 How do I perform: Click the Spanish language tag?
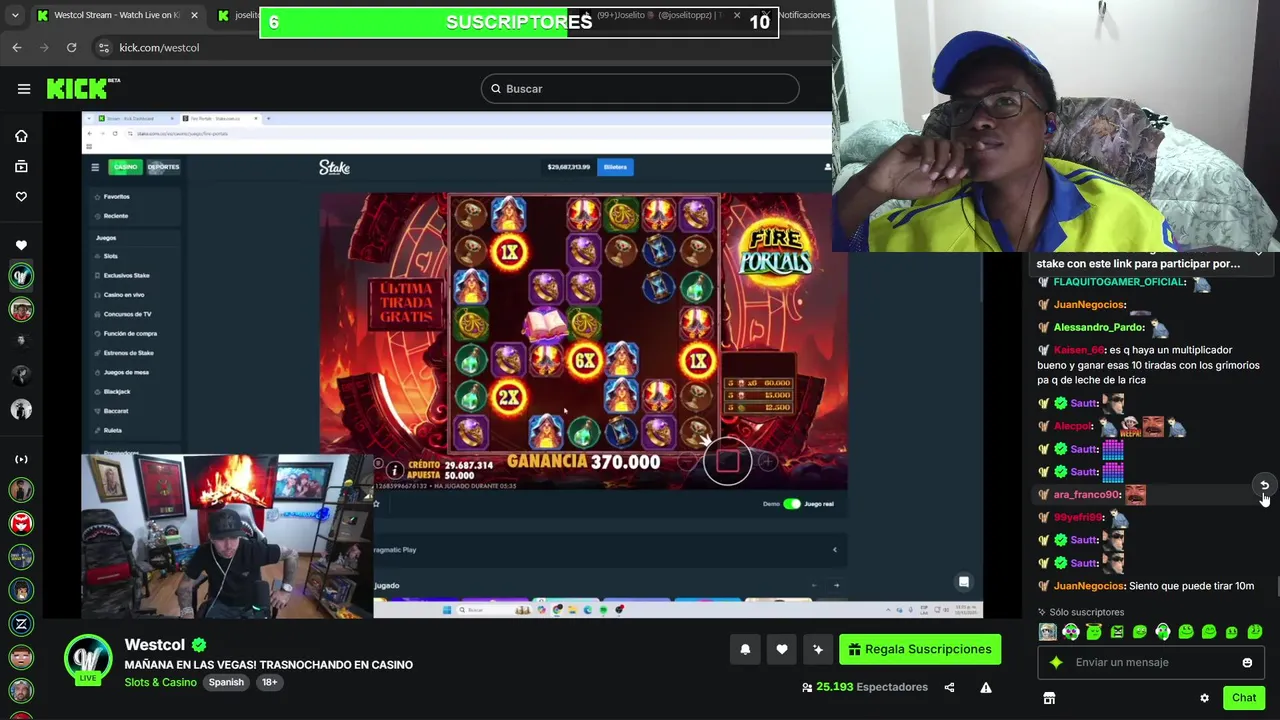tap(226, 682)
